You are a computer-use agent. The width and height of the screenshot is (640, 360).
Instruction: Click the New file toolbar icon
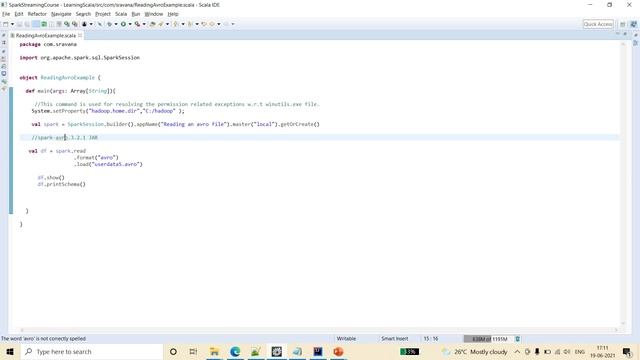(5, 24)
